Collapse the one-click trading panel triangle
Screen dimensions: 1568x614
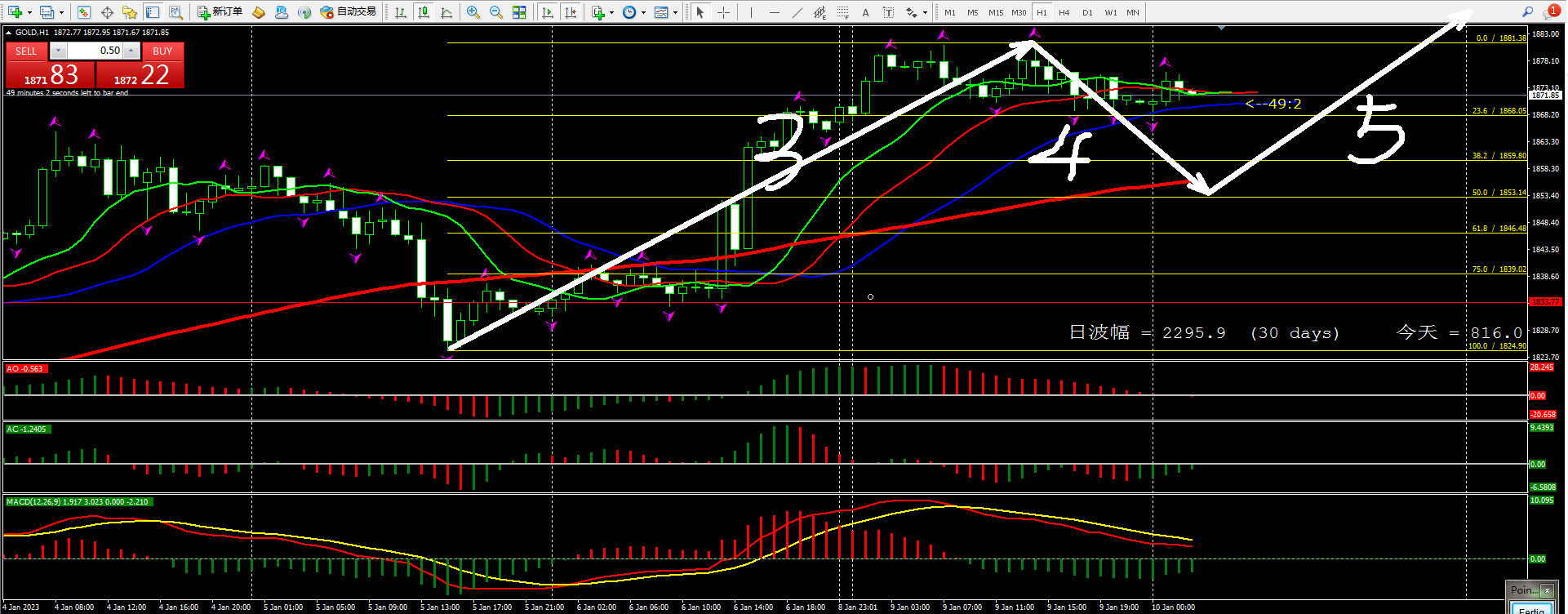[8, 33]
